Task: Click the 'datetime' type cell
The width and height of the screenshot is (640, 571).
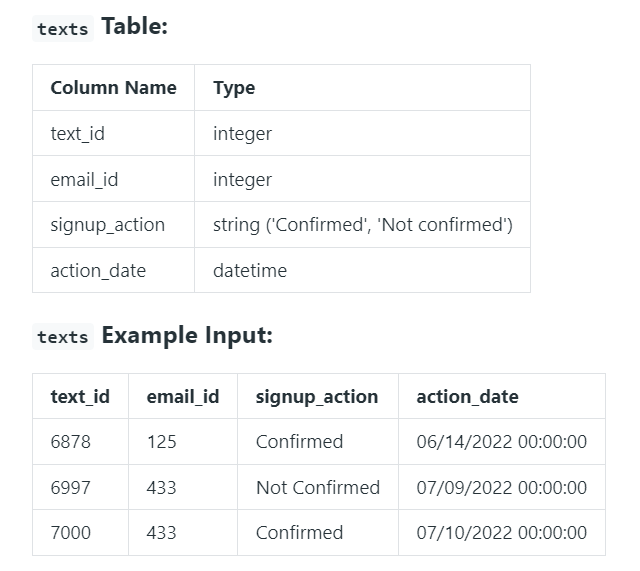Action: tap(362, 270)
